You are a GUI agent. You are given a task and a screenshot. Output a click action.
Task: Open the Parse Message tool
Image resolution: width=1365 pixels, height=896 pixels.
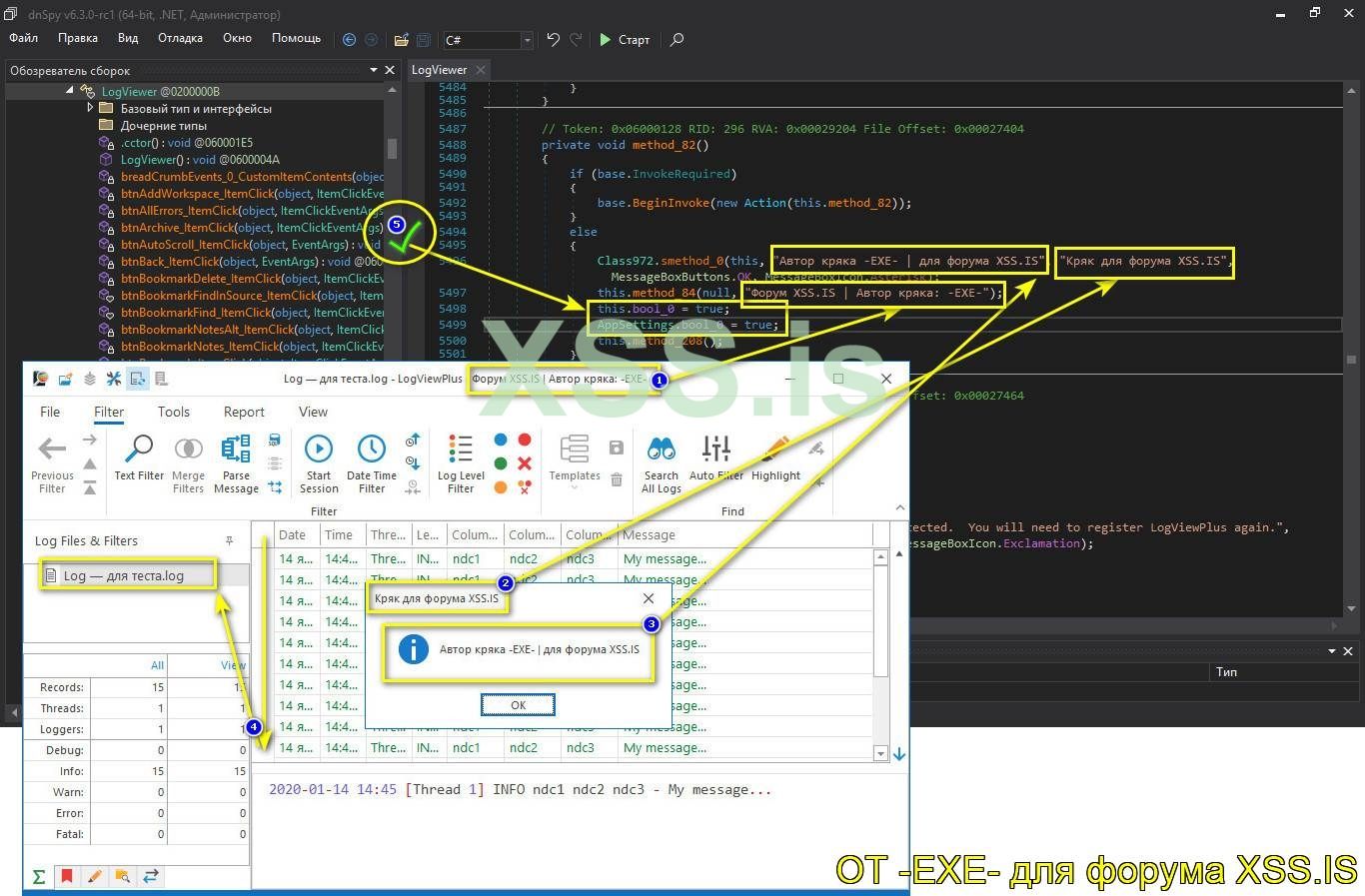point(236,451)
